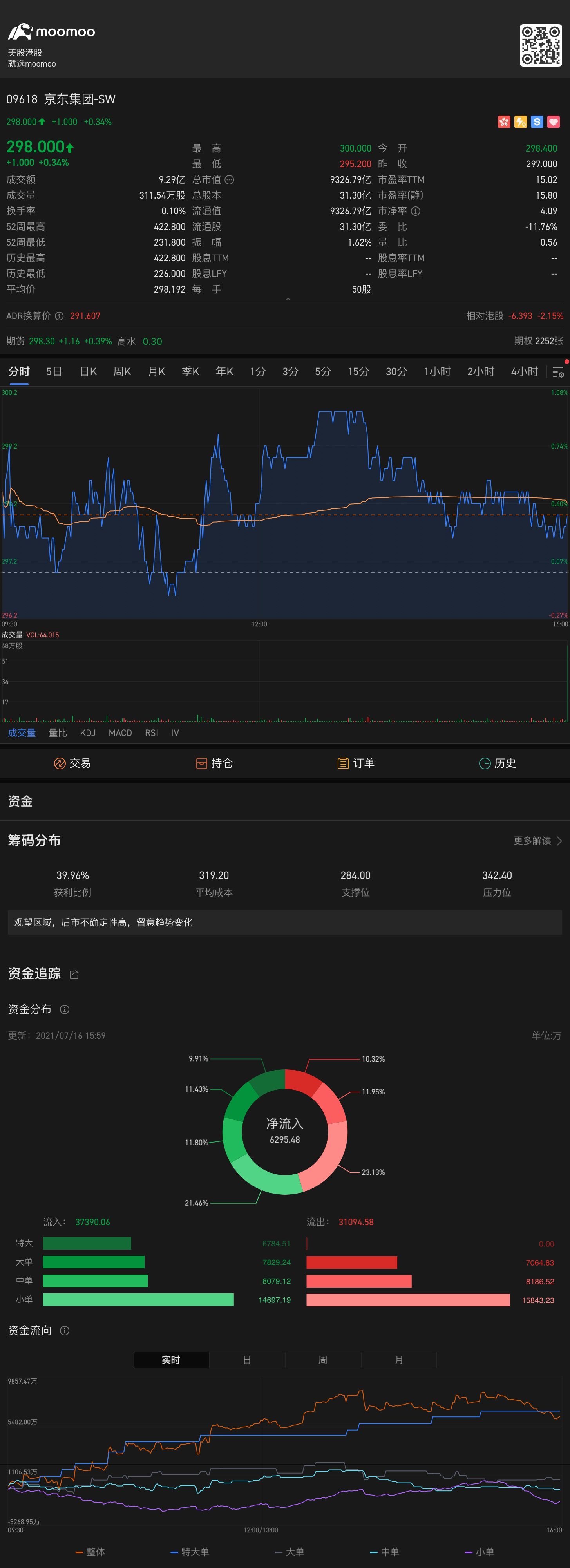Click the 09618 京东集团-SW title
Screen dimensions: 570x1568
click(61, 99)
